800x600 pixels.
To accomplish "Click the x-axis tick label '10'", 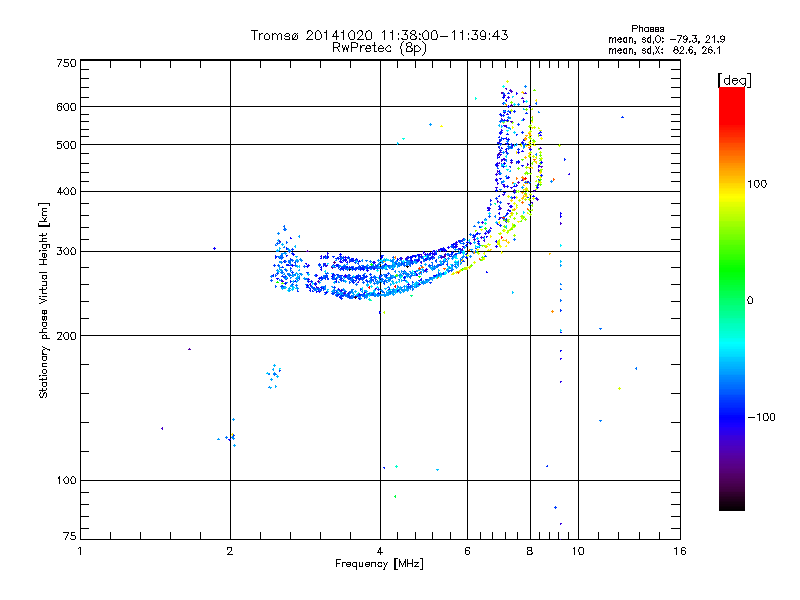I will (578, 551).
